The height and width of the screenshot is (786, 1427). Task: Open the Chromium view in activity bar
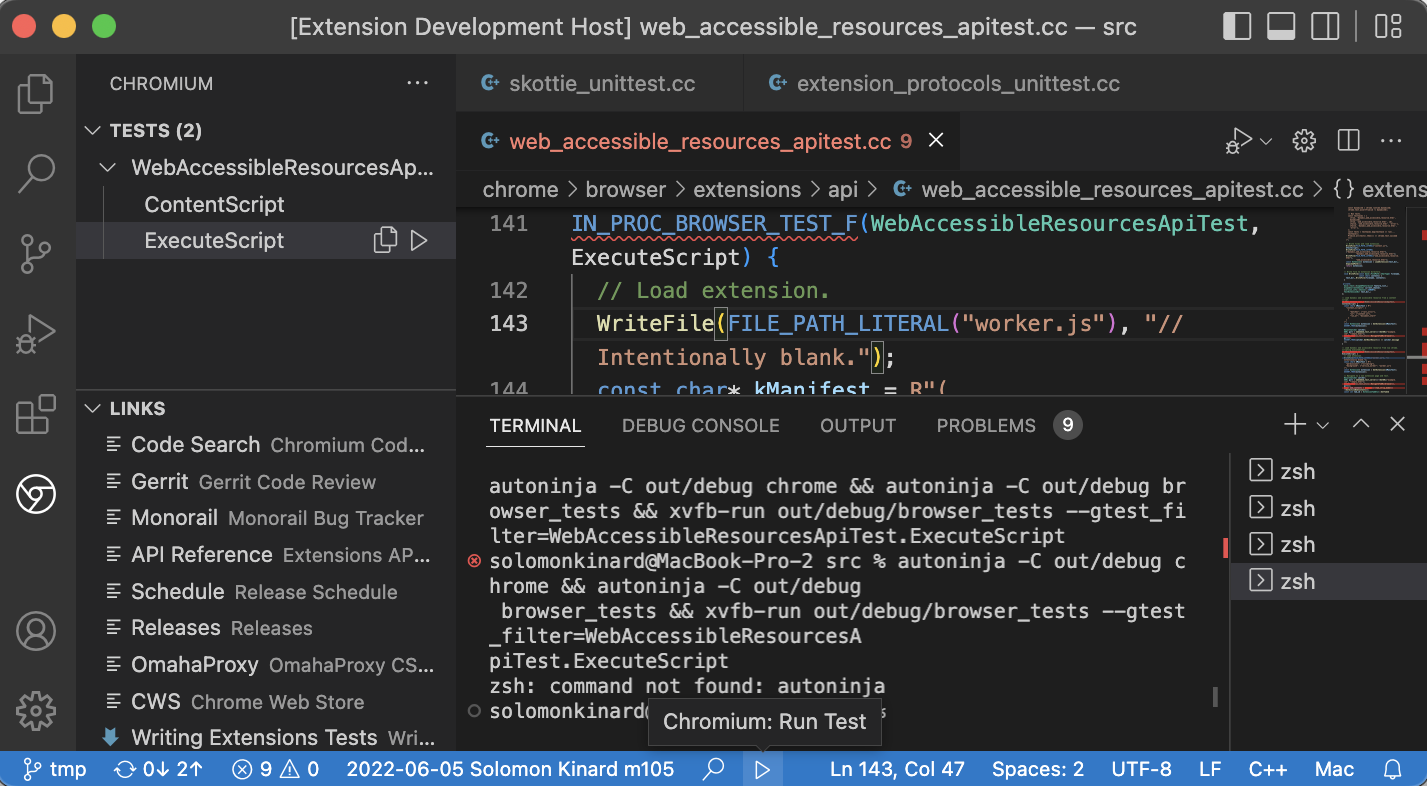(x=36, y=494)
